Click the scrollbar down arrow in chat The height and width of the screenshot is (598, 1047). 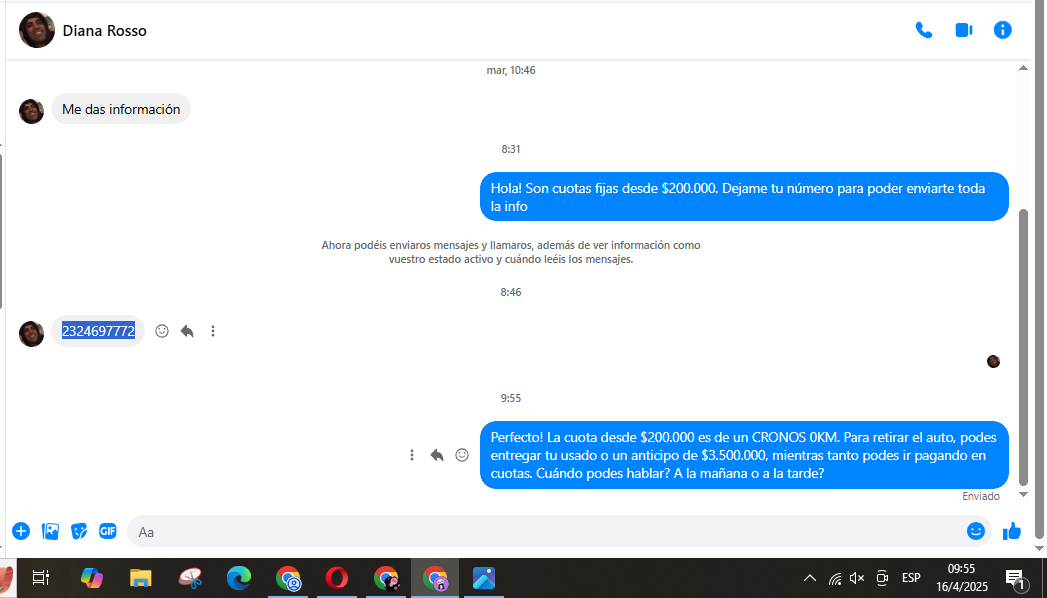click(1023, 494)
